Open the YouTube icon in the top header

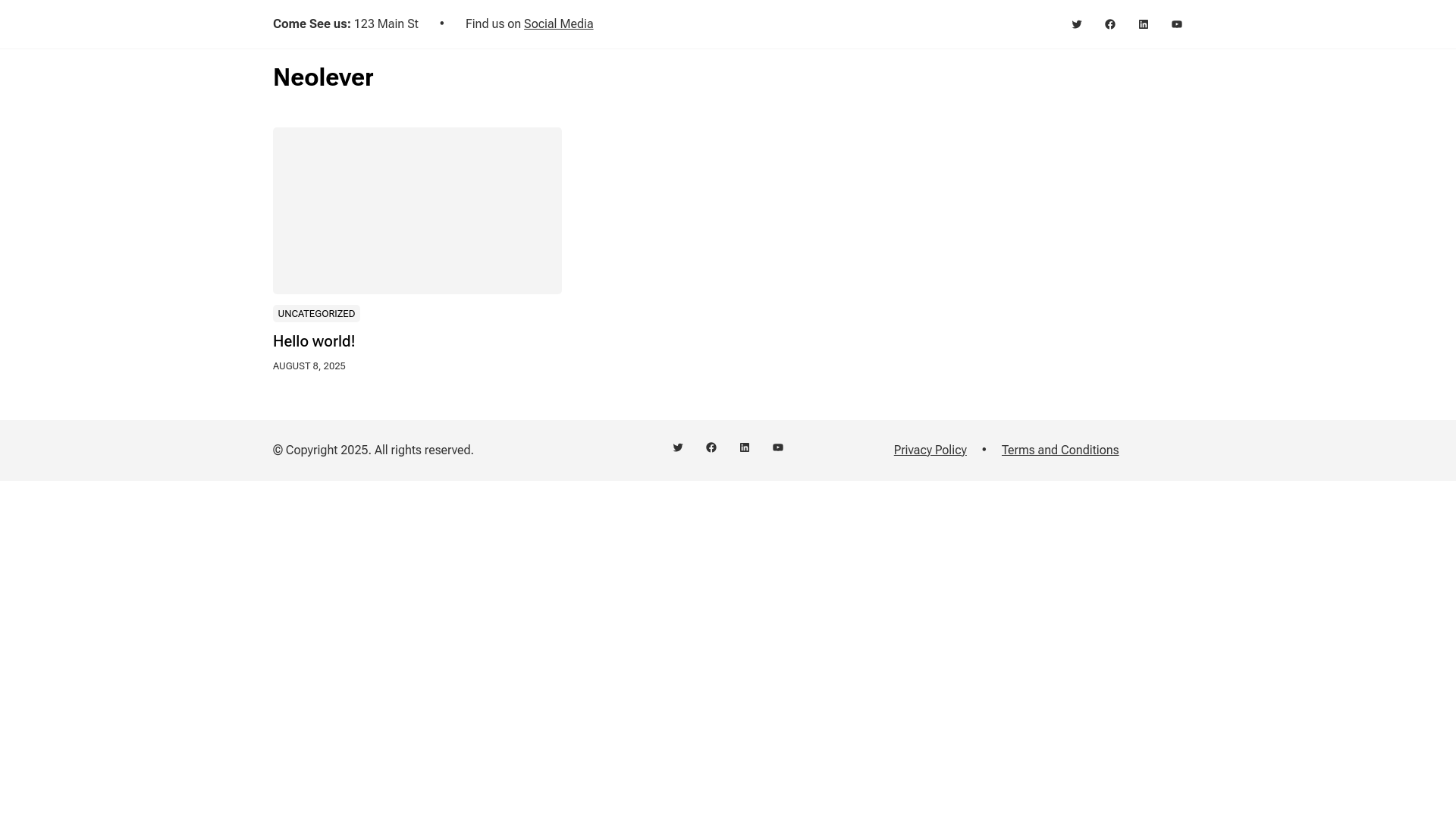[x=1177, y=24]
